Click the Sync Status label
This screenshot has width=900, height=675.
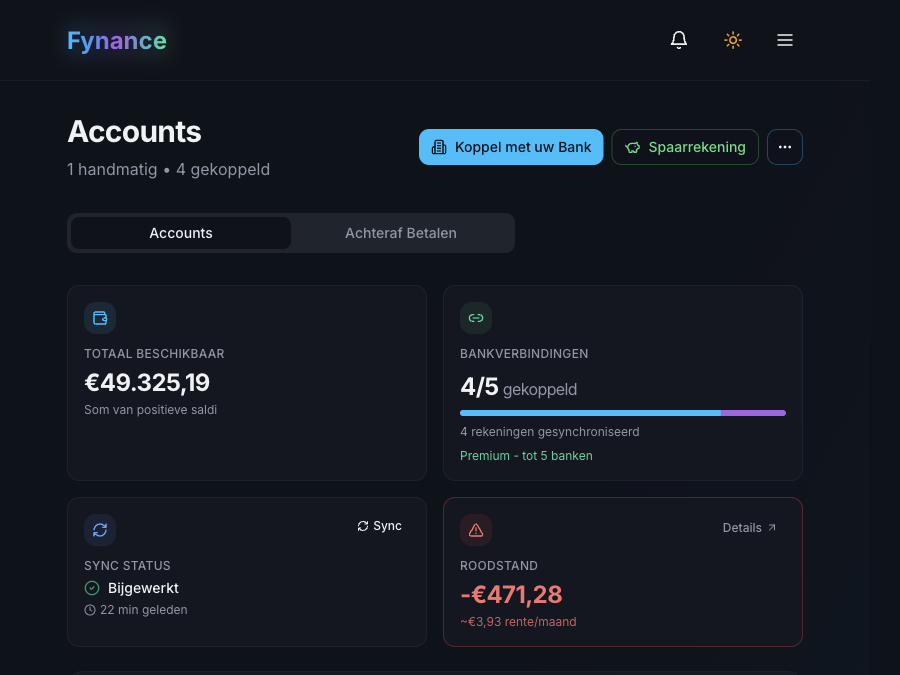point(127,565)
